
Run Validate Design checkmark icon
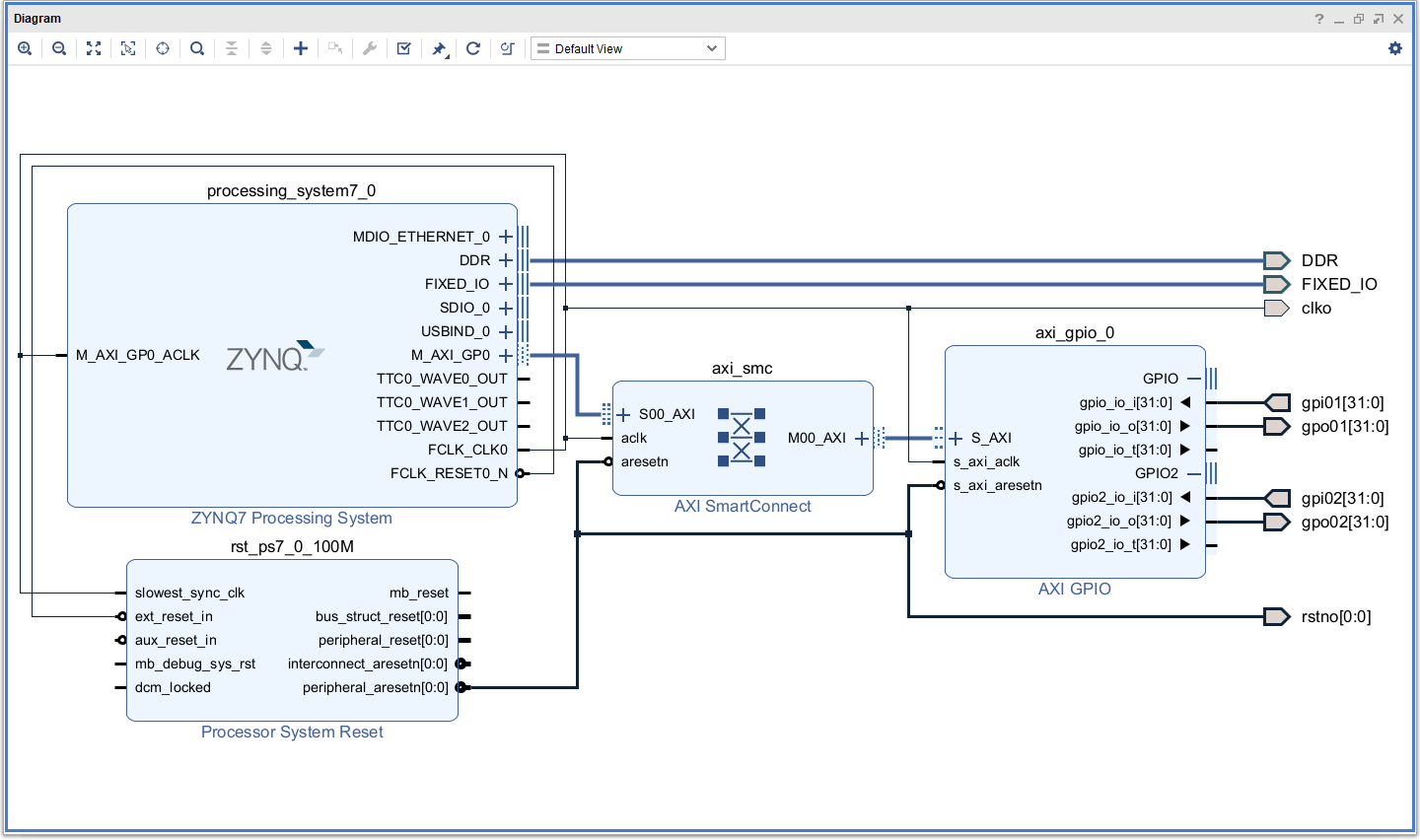(x=404, y=48)
